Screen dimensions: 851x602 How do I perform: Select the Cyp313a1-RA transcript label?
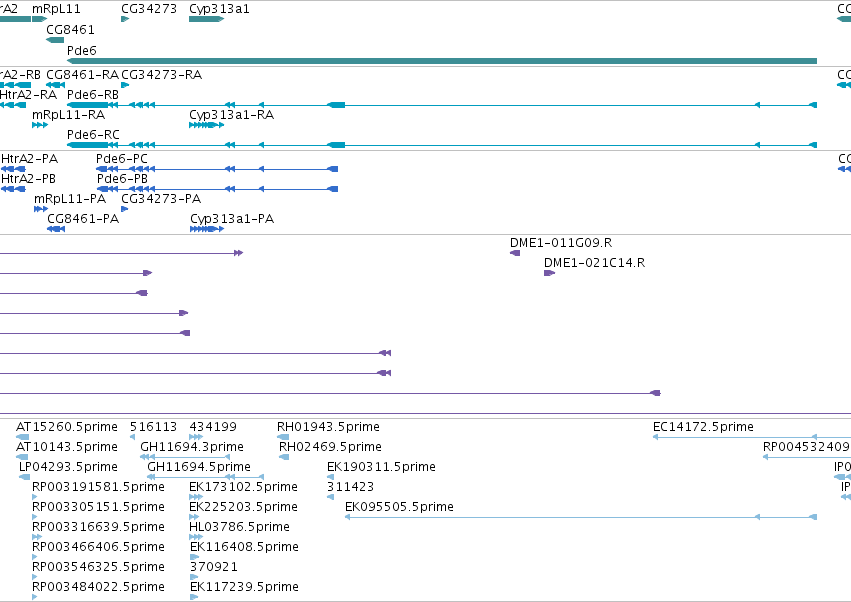(232, 115)
